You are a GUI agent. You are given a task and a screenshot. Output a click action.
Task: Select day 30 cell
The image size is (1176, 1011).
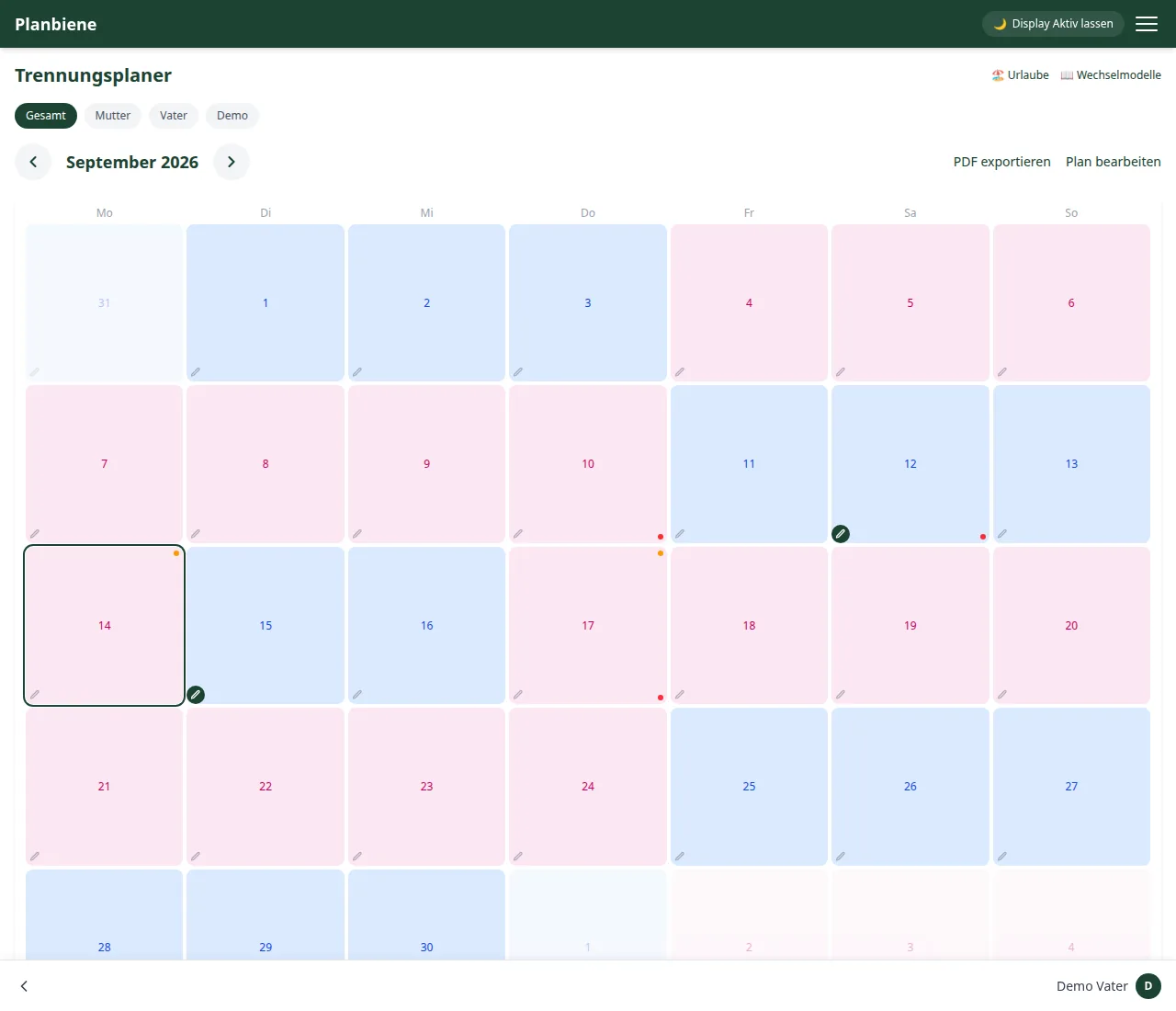[x=426, y=915]
